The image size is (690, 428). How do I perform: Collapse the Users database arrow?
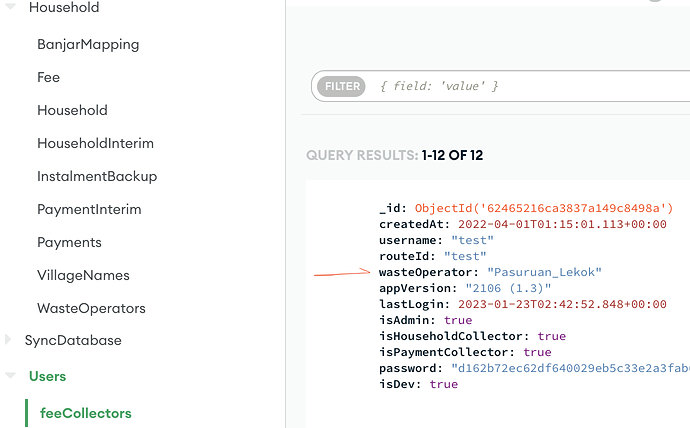[10, 377]
